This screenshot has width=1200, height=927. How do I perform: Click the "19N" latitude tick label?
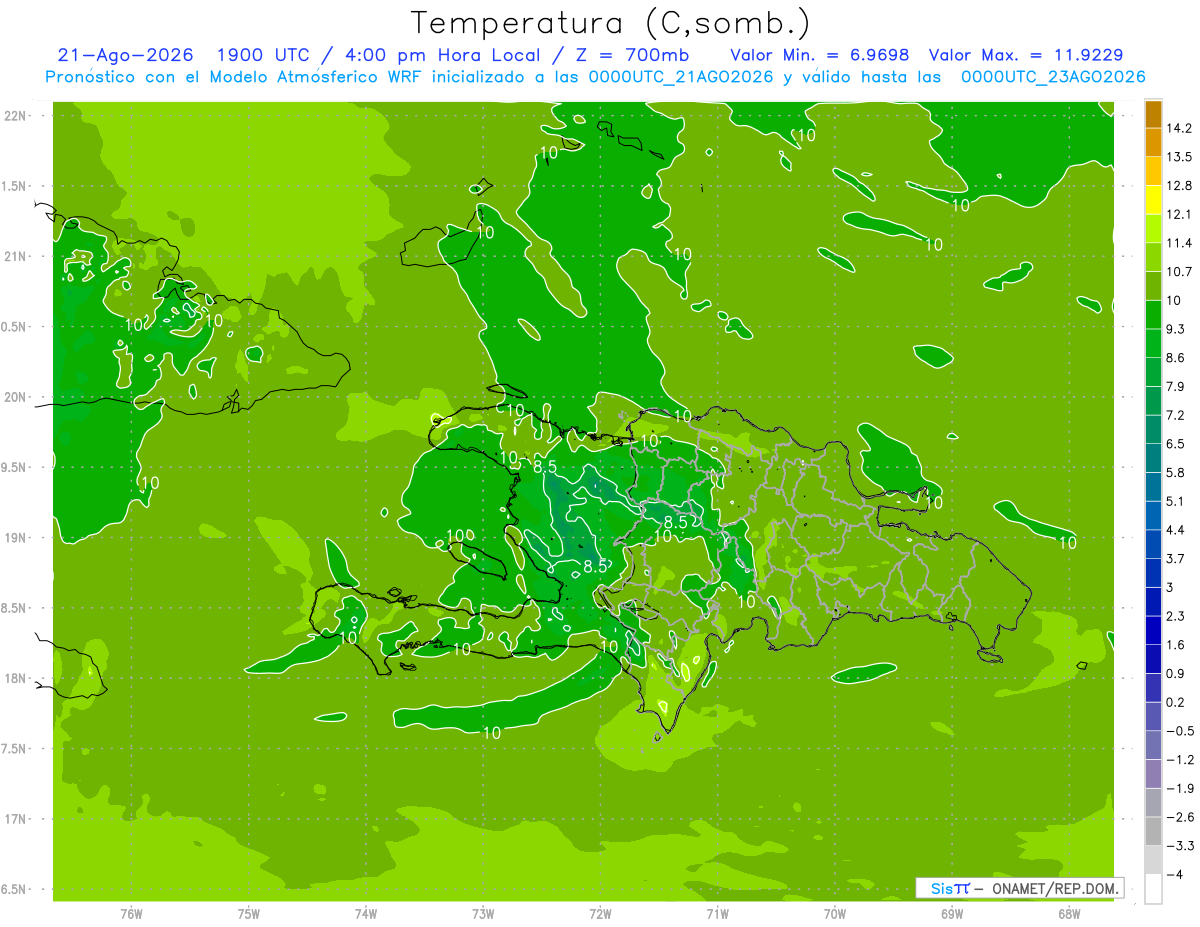click(x=15, y=537)
